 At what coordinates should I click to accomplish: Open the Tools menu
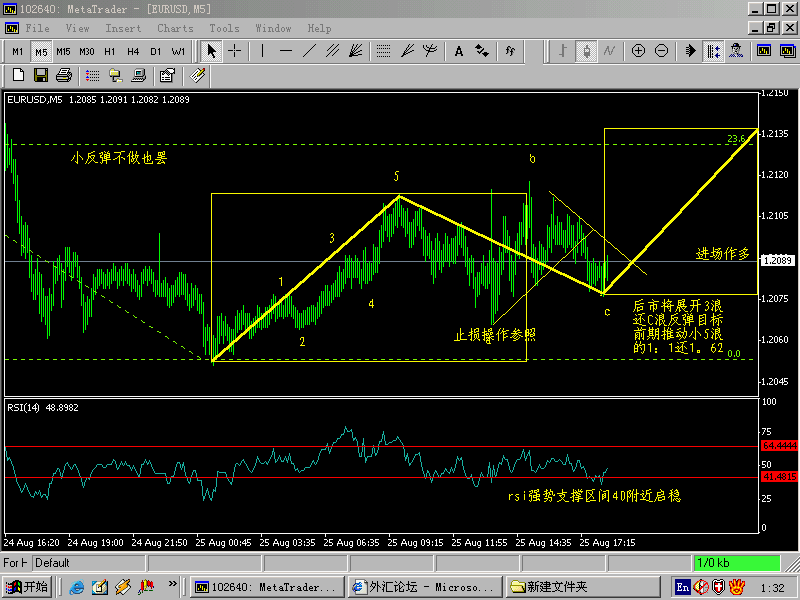(224, 29)
